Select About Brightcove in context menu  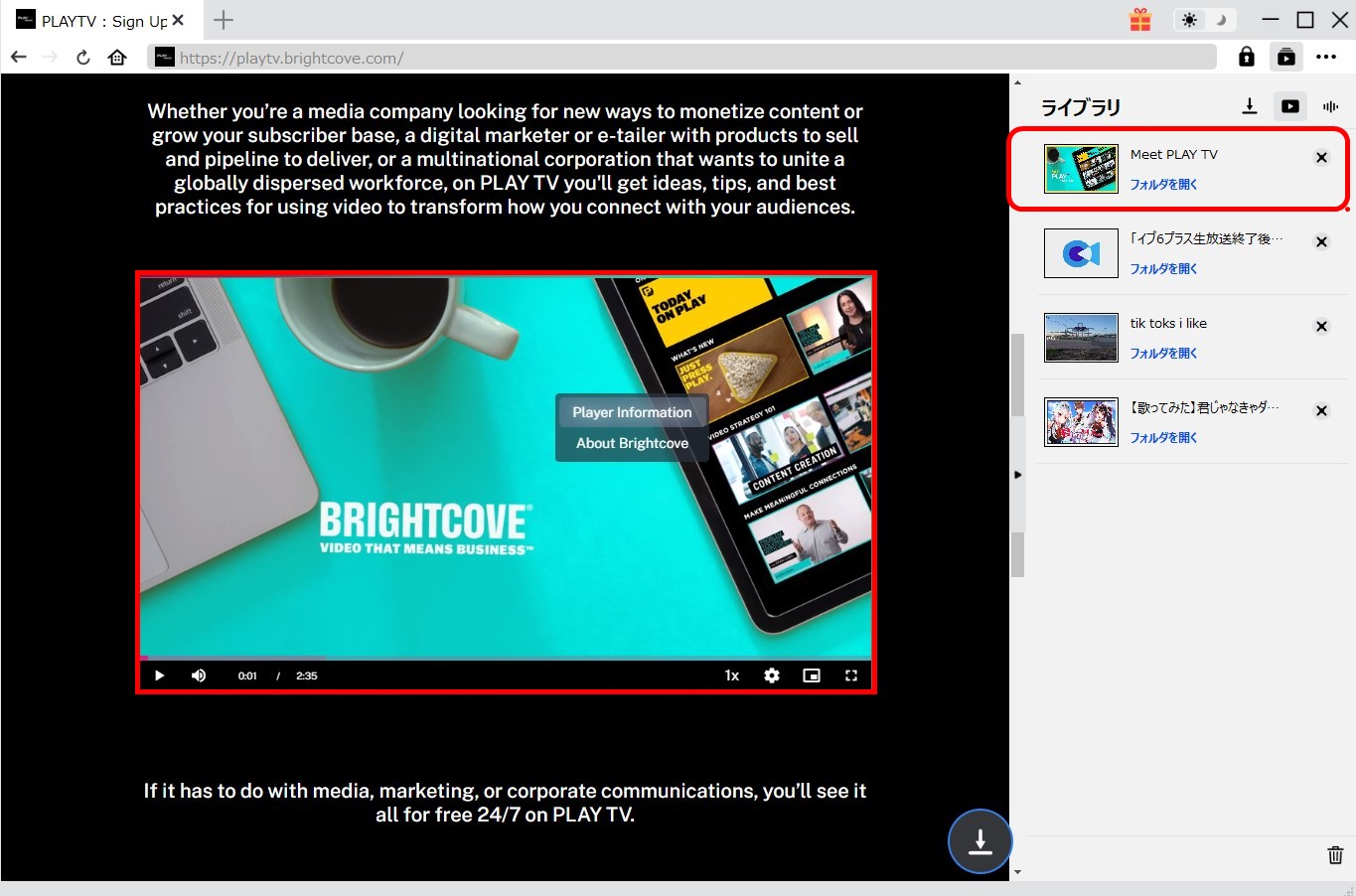pyautogui.click(x=632, y=443)
